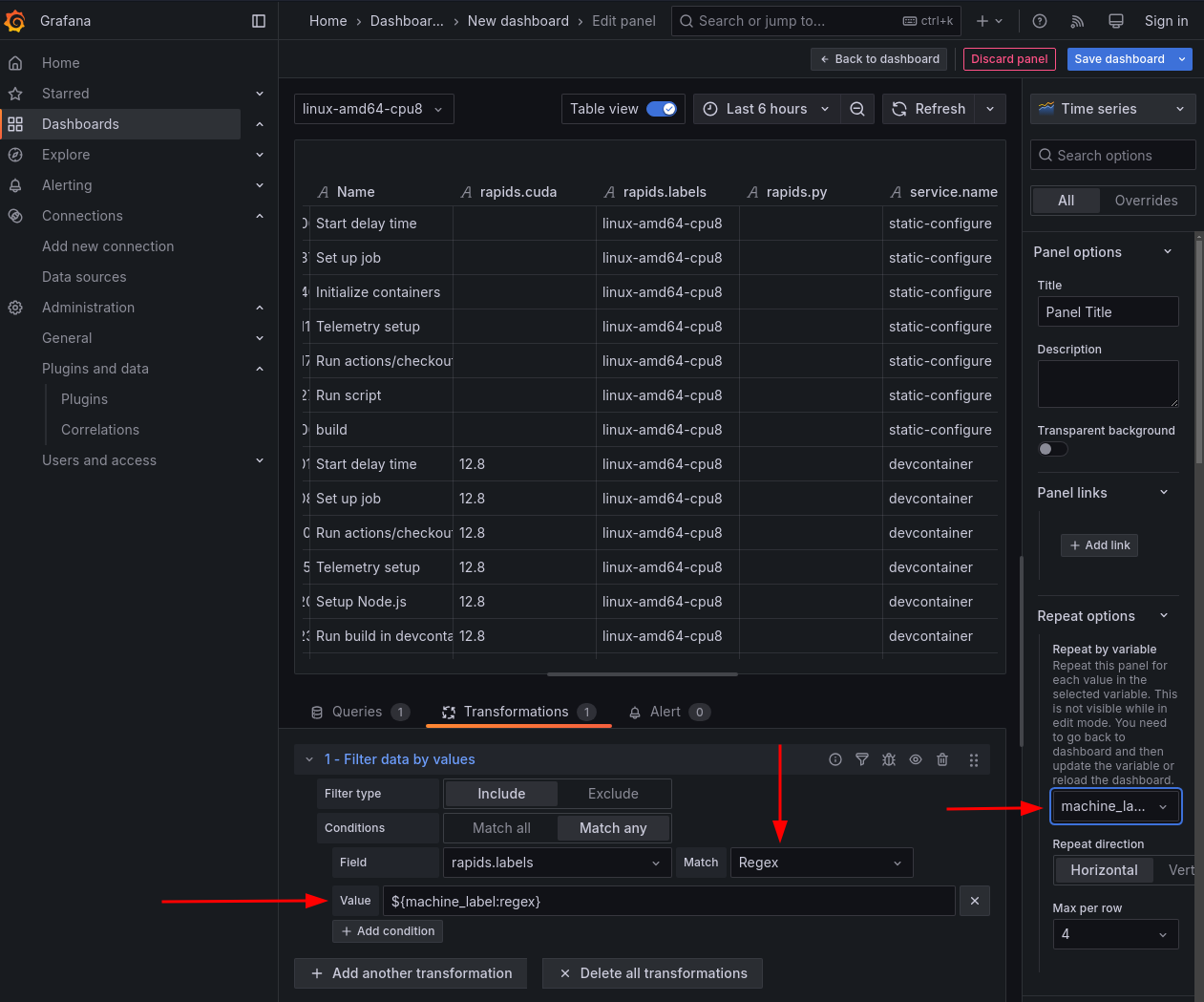Open the Last 6 hours time picker
Viewport: 1204px width, 1002px height.
[767, 109]
